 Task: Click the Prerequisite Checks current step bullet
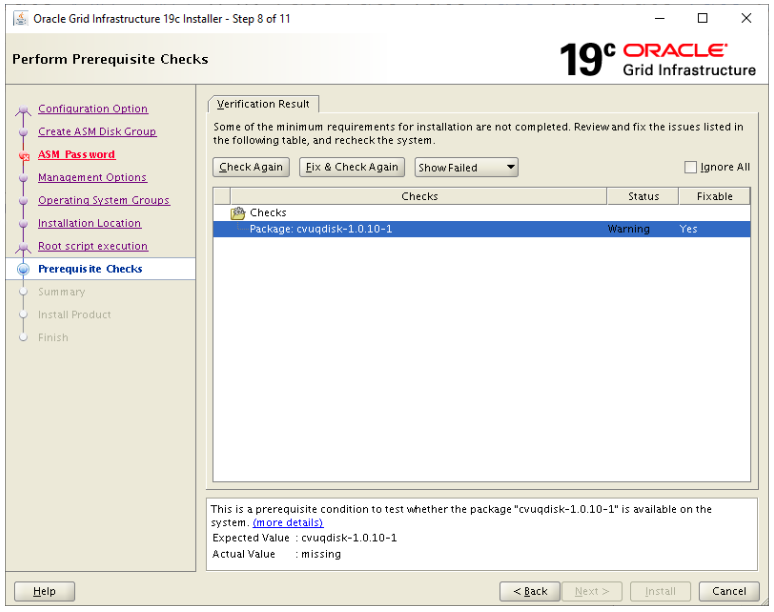coord(23,269)
